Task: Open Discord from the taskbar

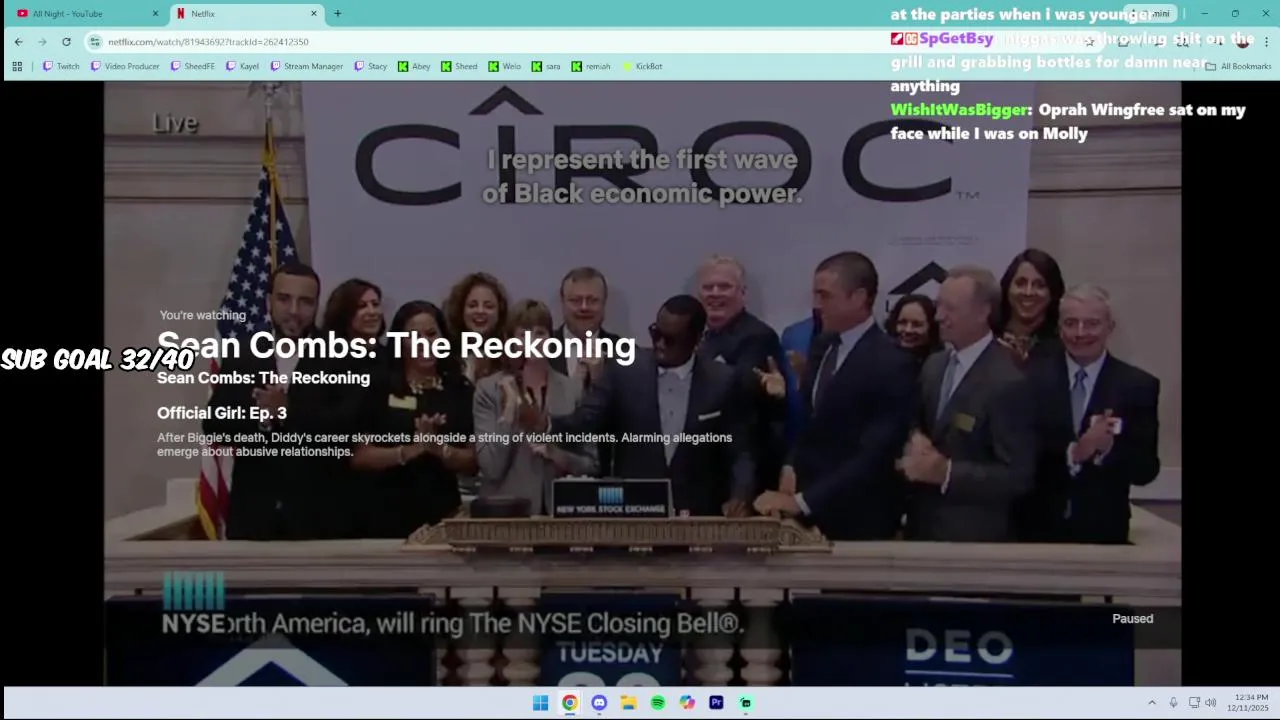Action: point(599,703)
